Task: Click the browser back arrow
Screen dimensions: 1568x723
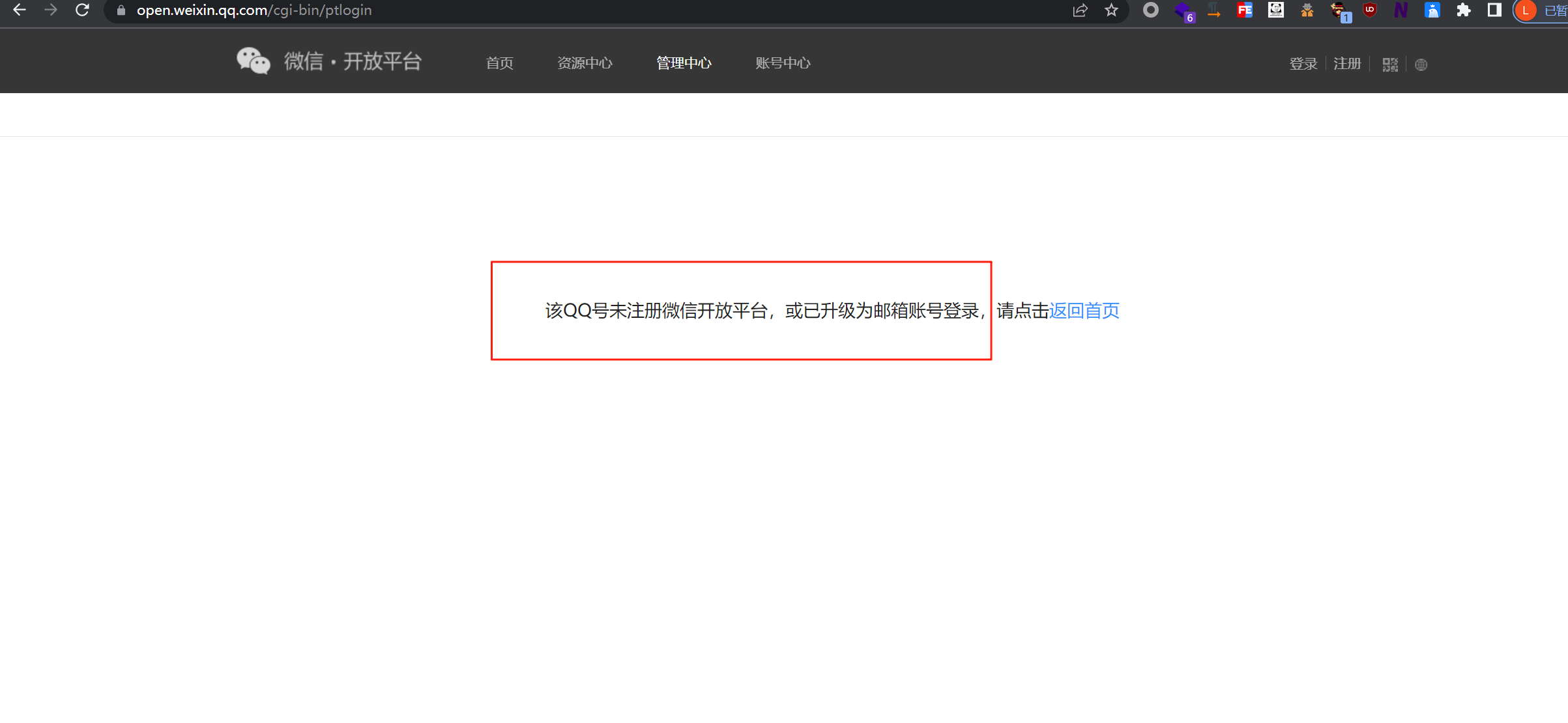Action: (20, 10)
